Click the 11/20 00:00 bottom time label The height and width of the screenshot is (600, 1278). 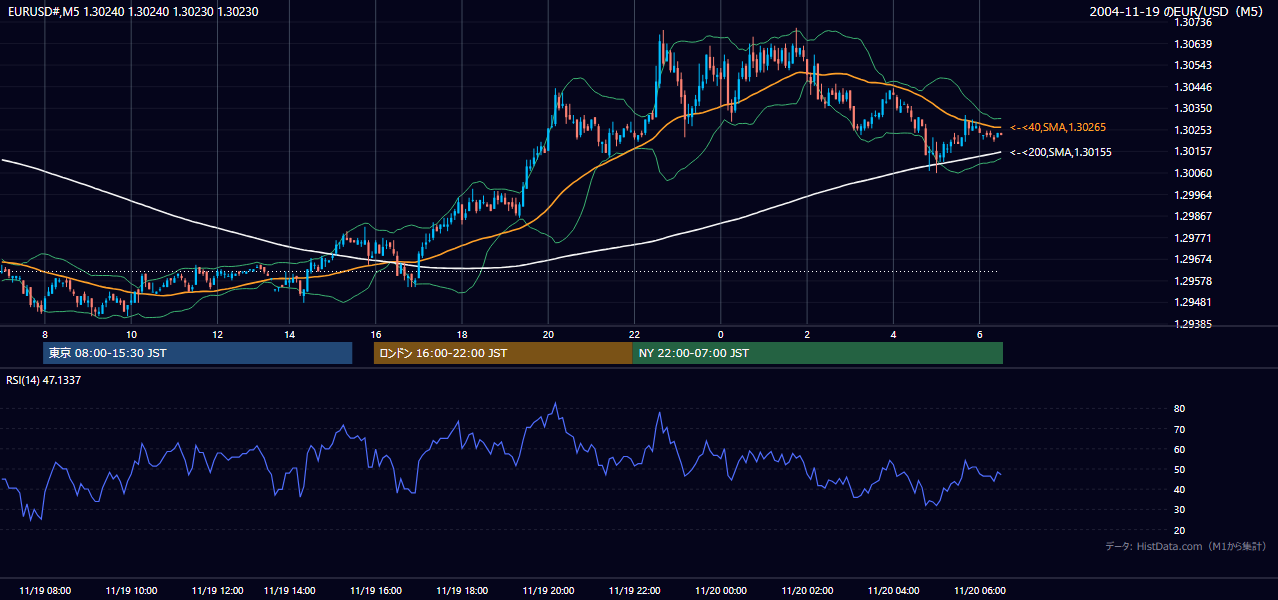tap(720, 590)
